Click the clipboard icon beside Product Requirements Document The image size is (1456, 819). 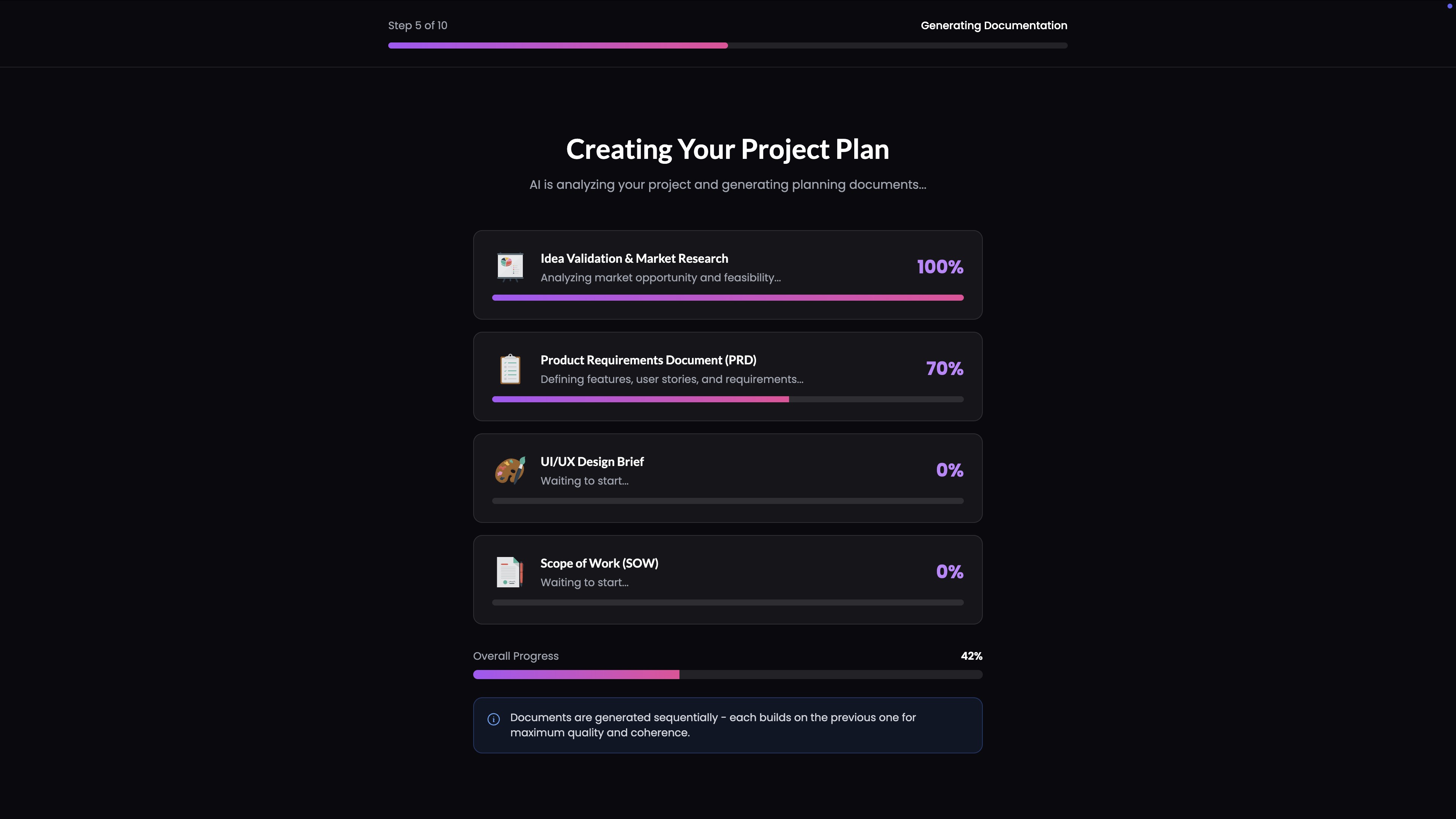click(x=510, y=369)
